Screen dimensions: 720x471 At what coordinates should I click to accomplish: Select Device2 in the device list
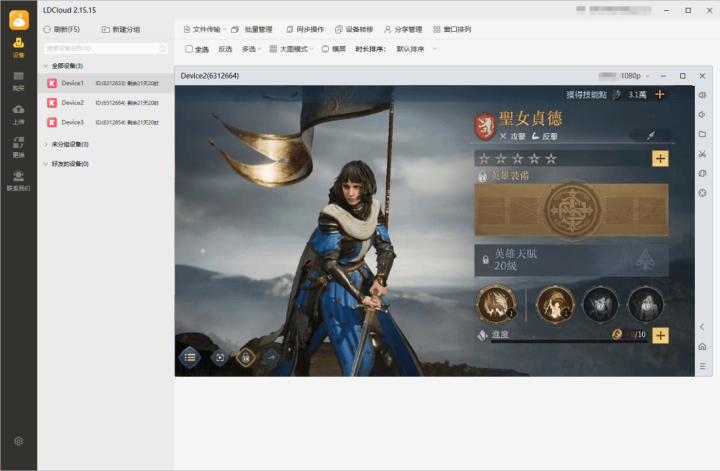click(x=106, y=103)
